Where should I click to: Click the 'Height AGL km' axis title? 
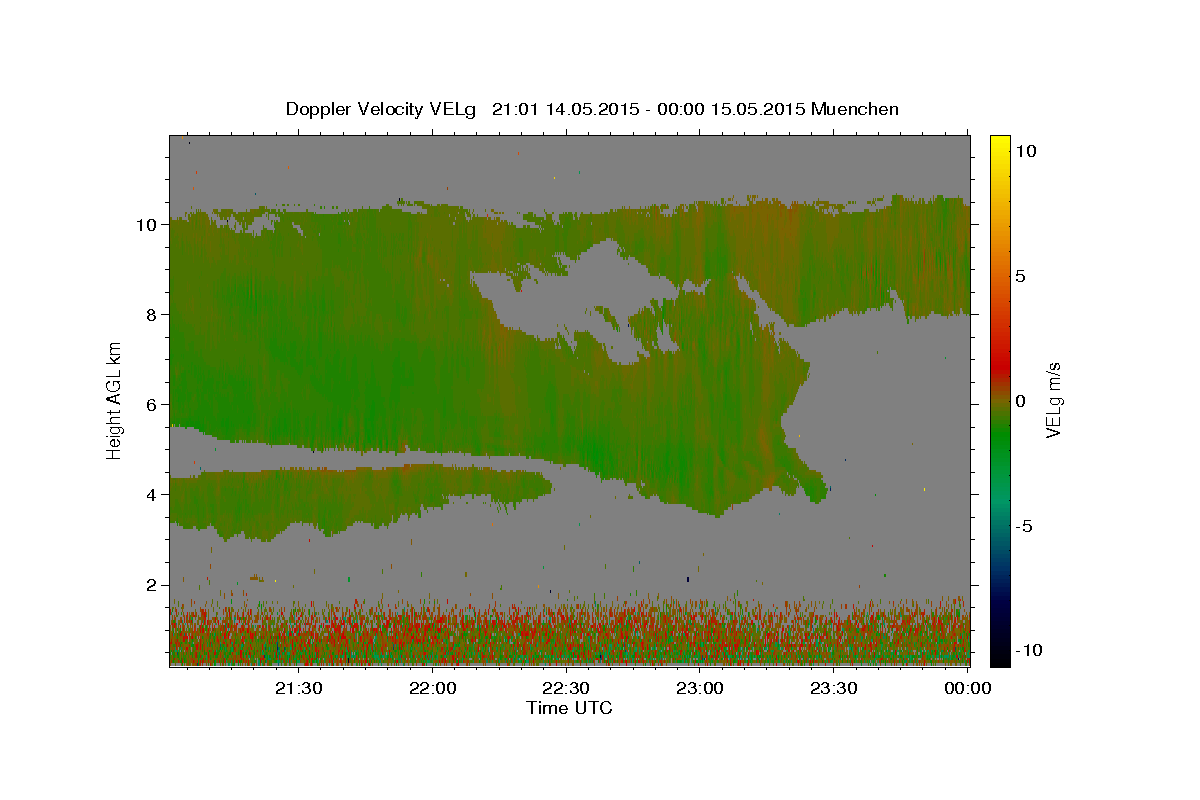point(115,399)
